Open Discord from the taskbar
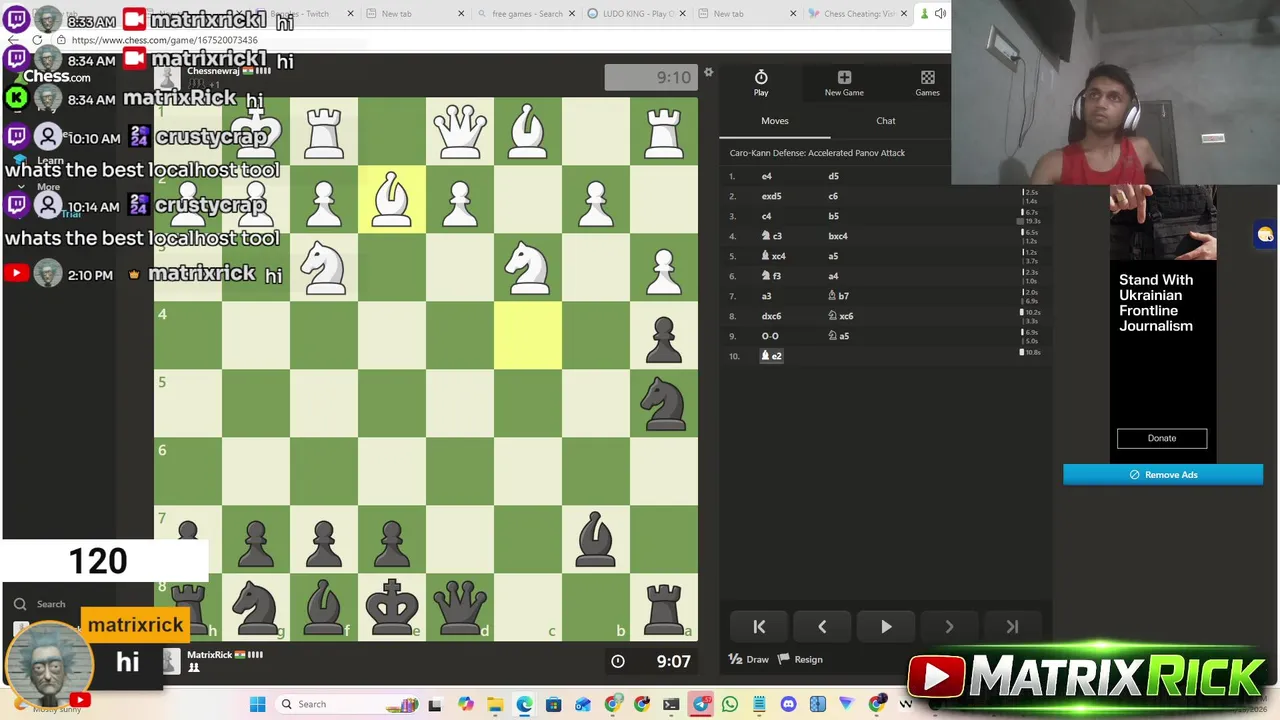Viewport: 1280px width, 720px height. click(788, 704)
